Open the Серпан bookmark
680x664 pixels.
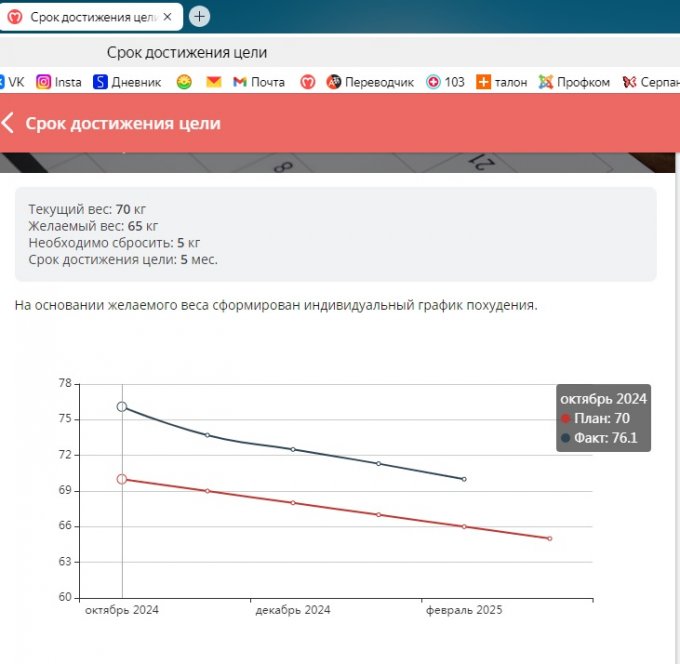650,82
